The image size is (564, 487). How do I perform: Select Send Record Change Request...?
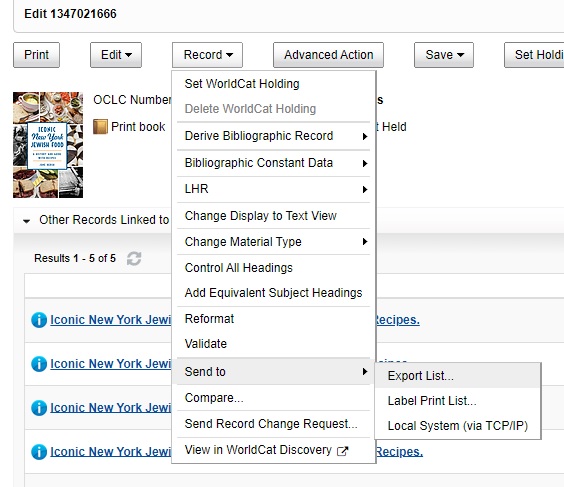coord(273,424)
